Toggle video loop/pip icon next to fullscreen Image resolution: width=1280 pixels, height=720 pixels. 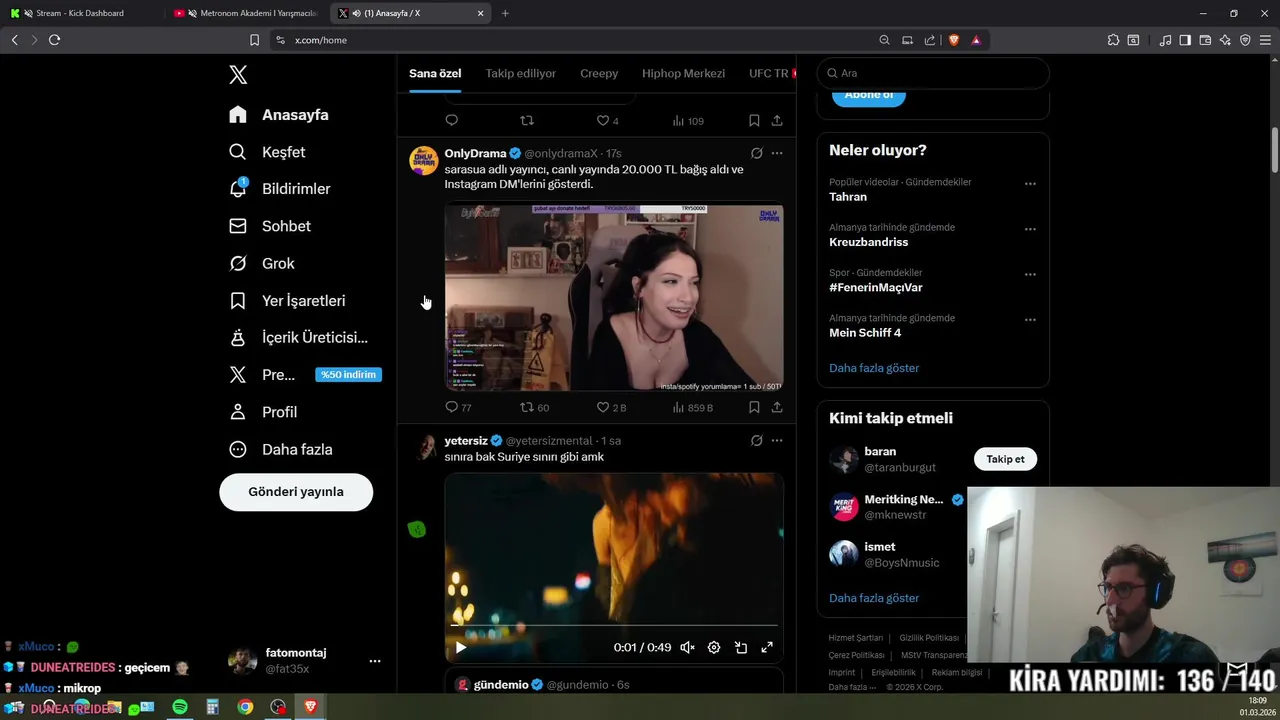pyautogui.click(x=741, y=647)
